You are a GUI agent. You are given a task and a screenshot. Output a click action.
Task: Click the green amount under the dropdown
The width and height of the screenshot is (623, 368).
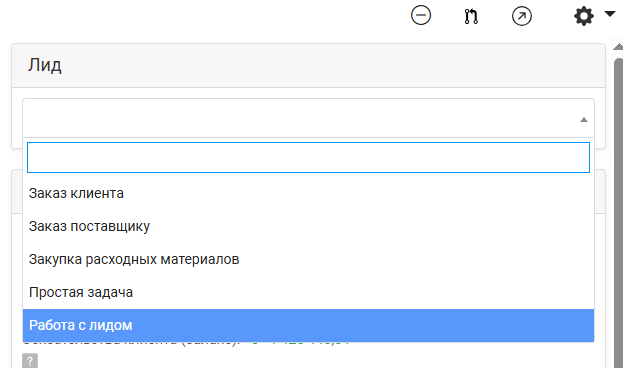[300, 344]
